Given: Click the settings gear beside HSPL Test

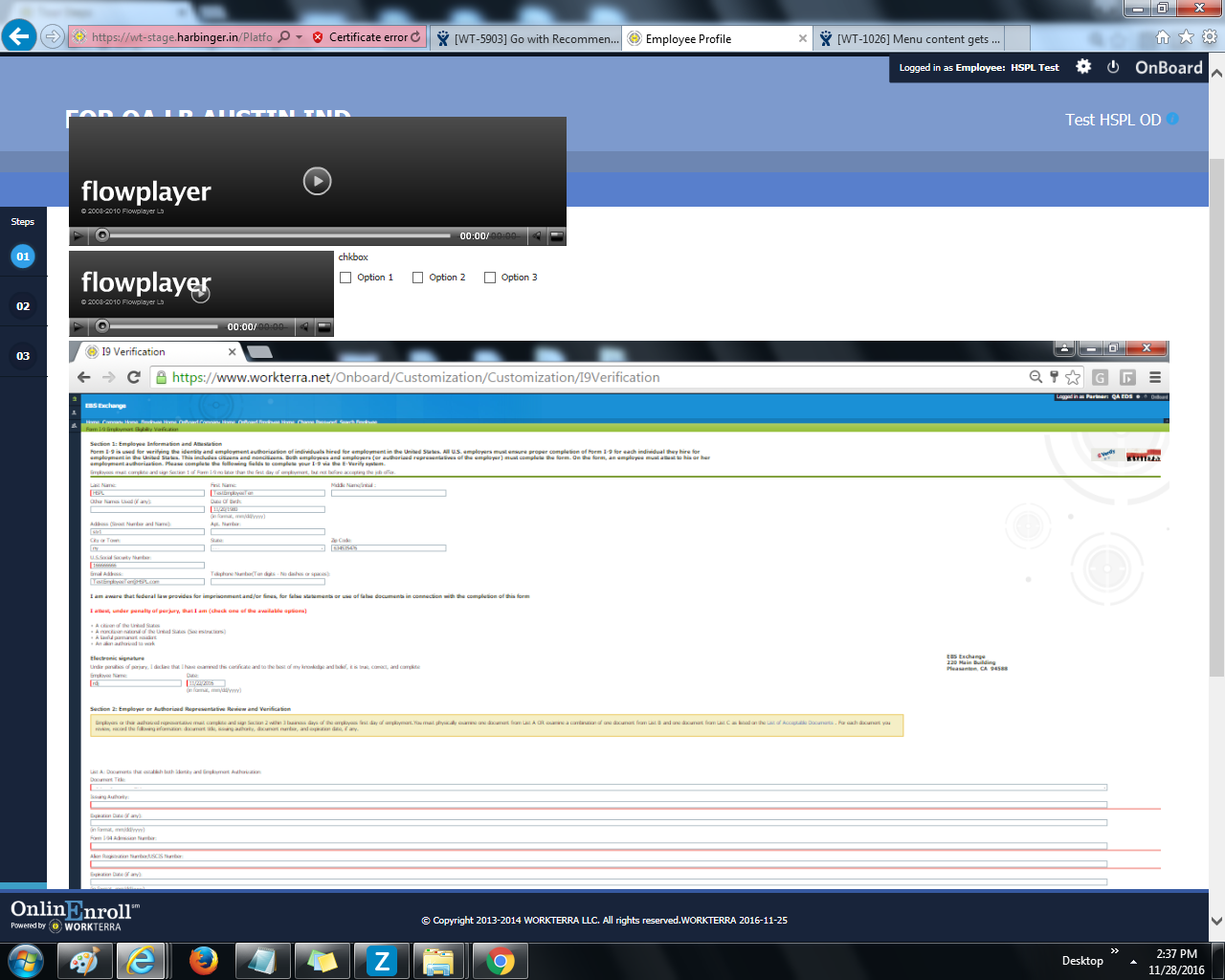Looking at the screenshot, I should click(1083, 67).
